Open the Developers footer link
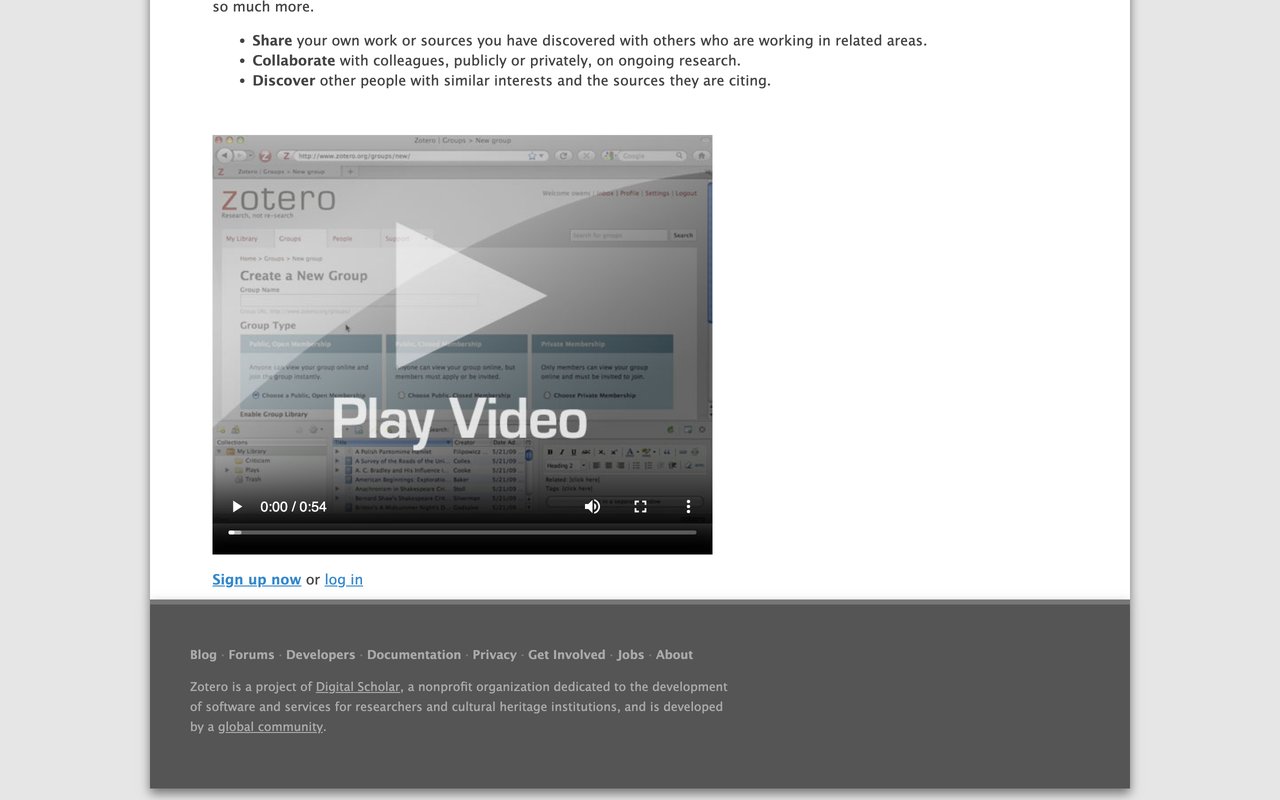 (321, 655)
